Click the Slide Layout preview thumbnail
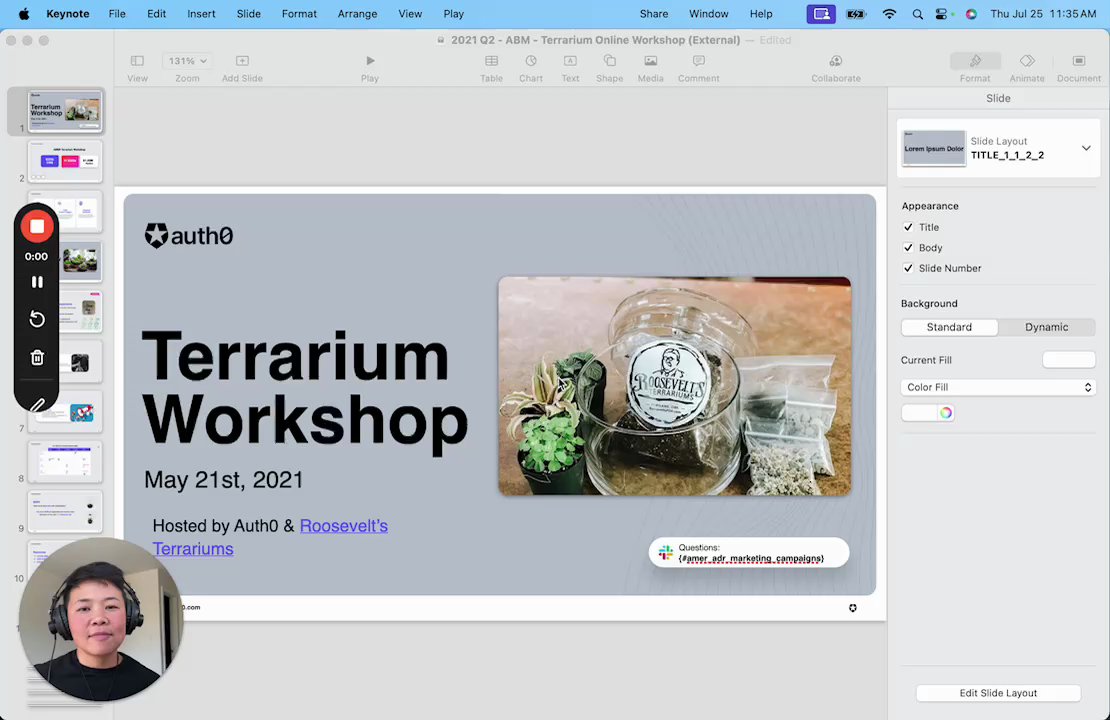The width and height of the screenshot is (1110, 720). [934, 148]
